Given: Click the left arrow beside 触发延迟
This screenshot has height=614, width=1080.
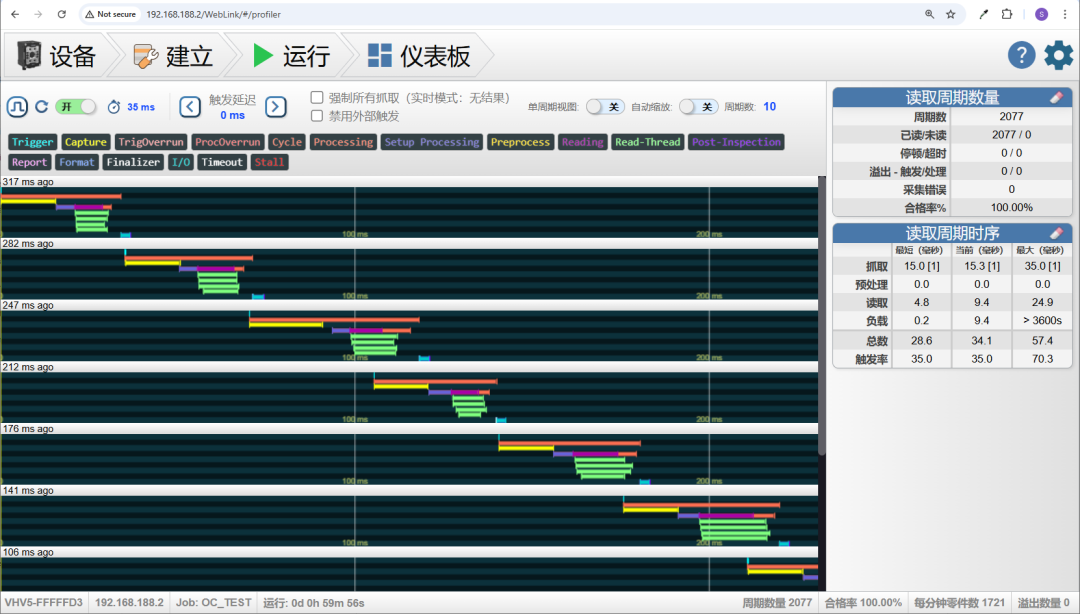Looking at the screenshot, I should coord(190,107).
